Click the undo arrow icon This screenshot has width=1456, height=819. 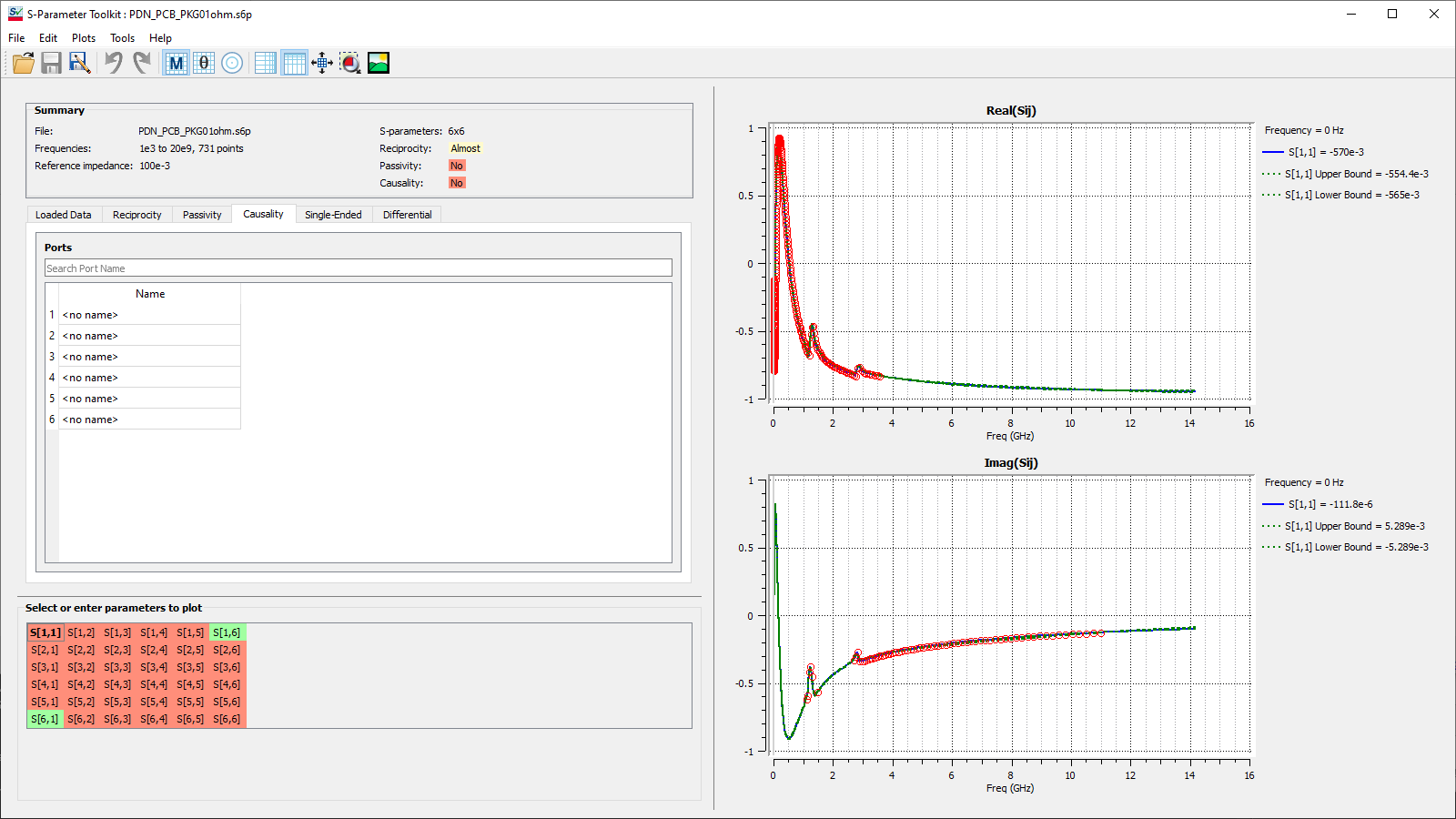click(x=113, y=63)
